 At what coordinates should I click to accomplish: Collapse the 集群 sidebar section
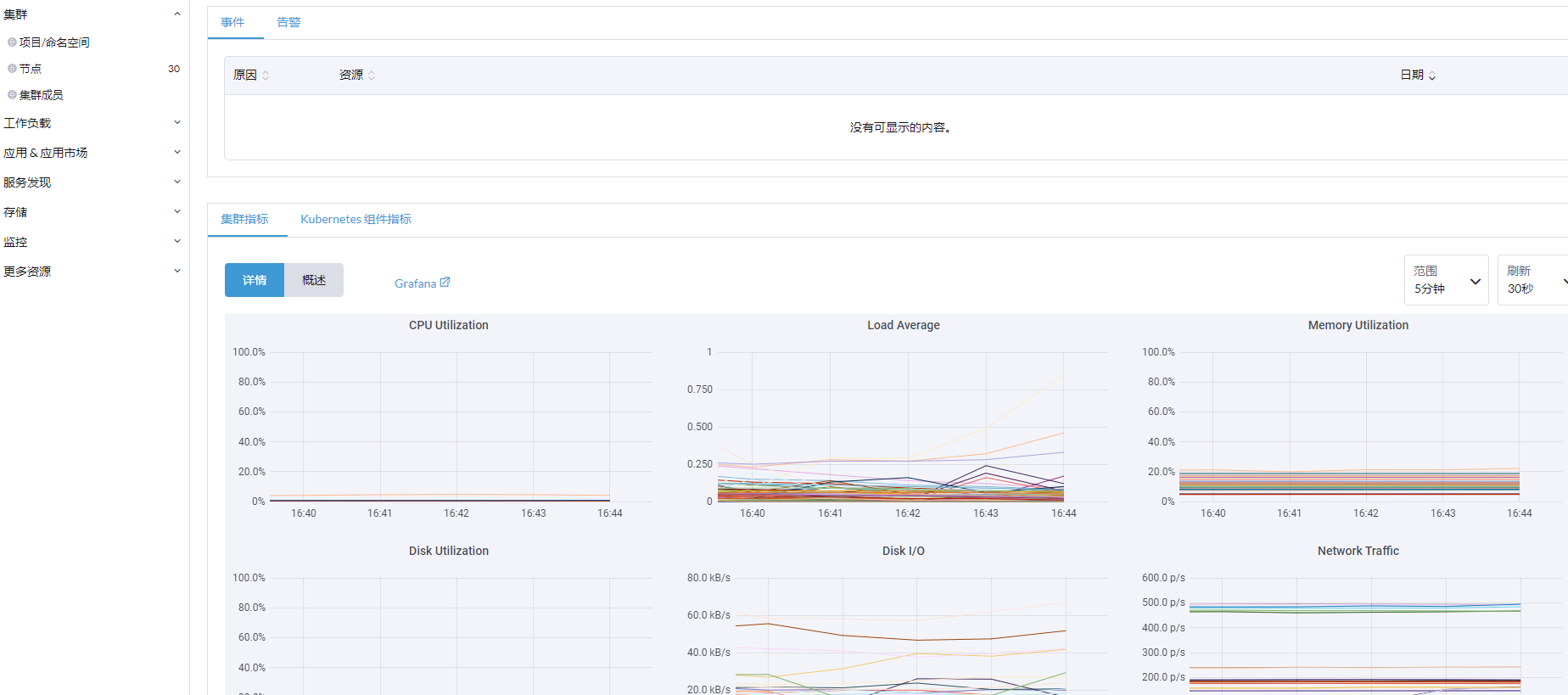177,14
